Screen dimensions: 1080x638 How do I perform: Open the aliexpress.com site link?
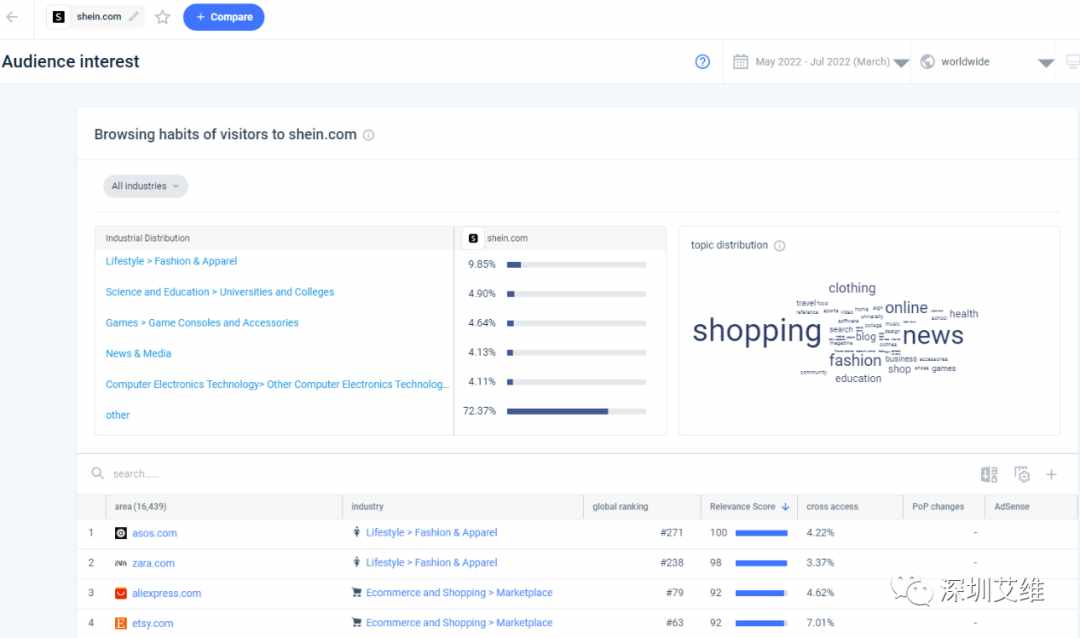[167, 593]
